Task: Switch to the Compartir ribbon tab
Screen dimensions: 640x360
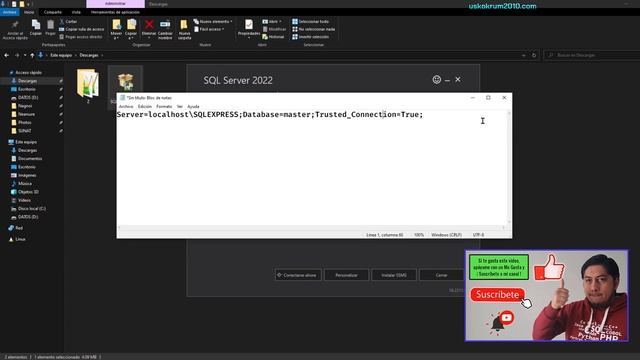Action: pos(53,12)
